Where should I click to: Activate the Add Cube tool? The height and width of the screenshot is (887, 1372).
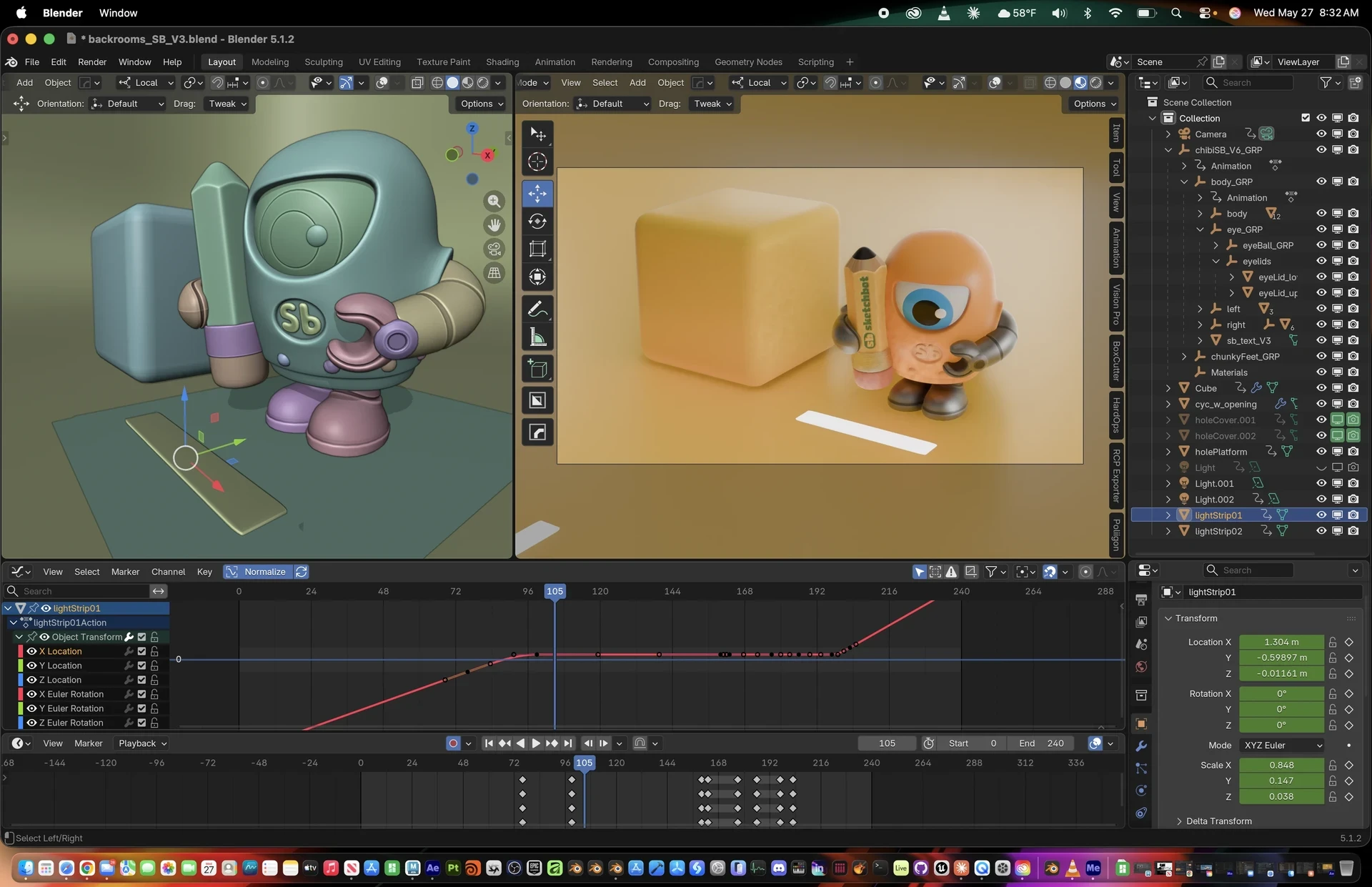tap(537, 369)
